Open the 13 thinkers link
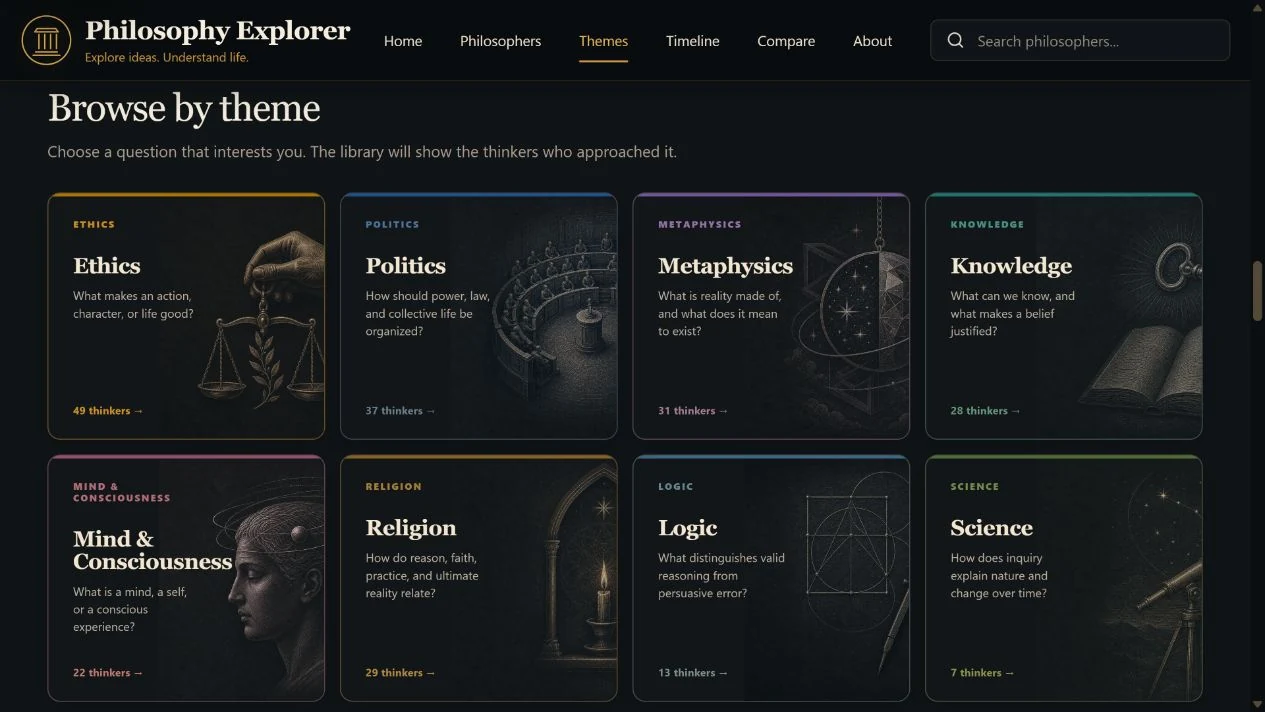This screenshot has width=1265, height=712. tap(693, 673)
